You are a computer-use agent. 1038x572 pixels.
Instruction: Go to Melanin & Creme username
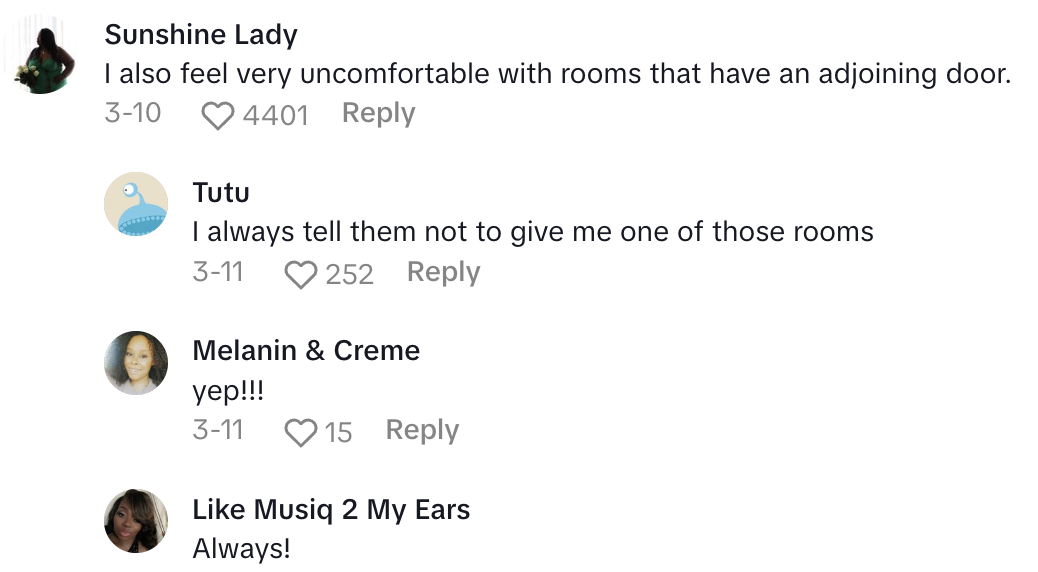(306, 350)
